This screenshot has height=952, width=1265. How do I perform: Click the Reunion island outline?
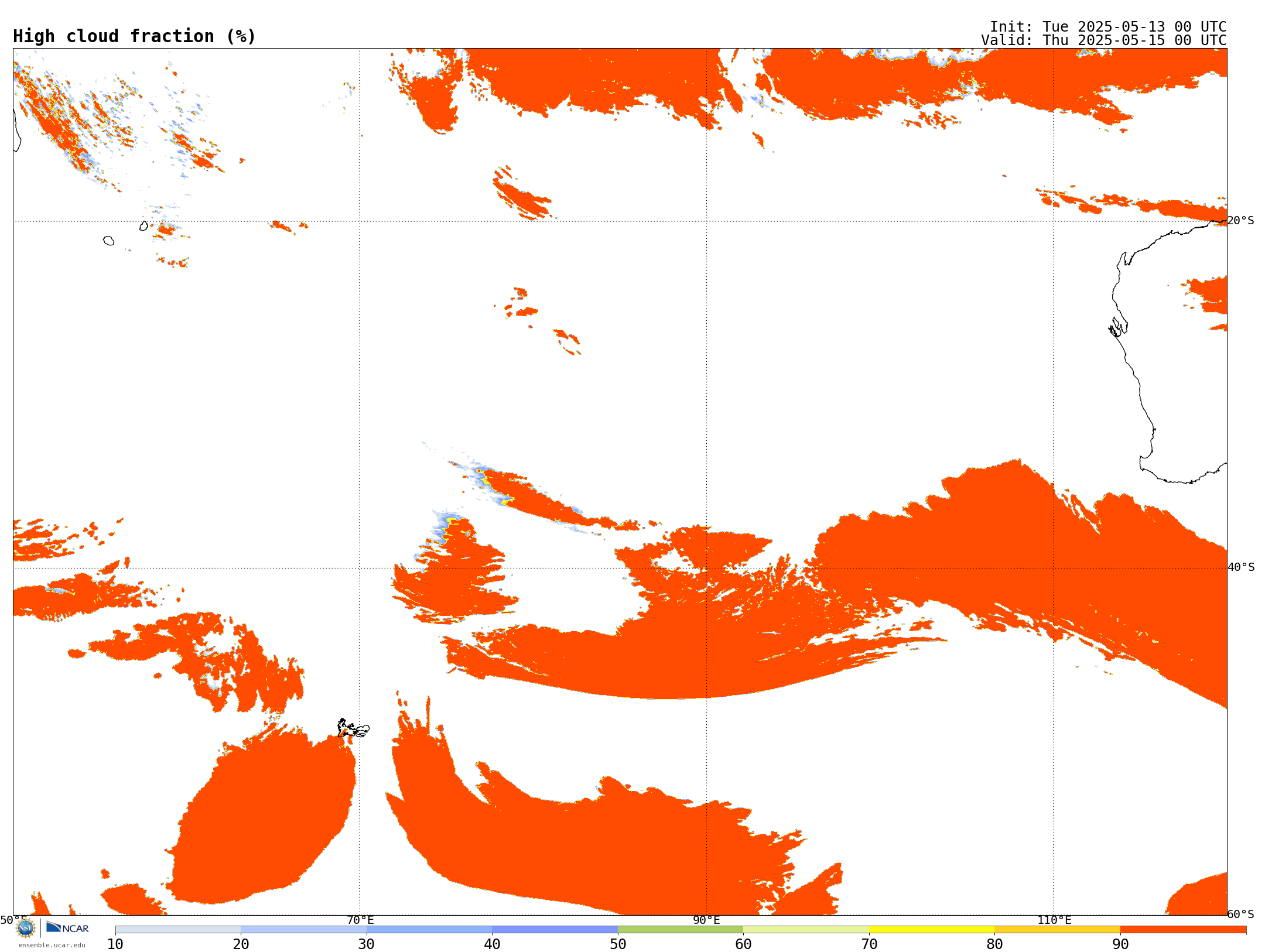[x=108, y=241]
